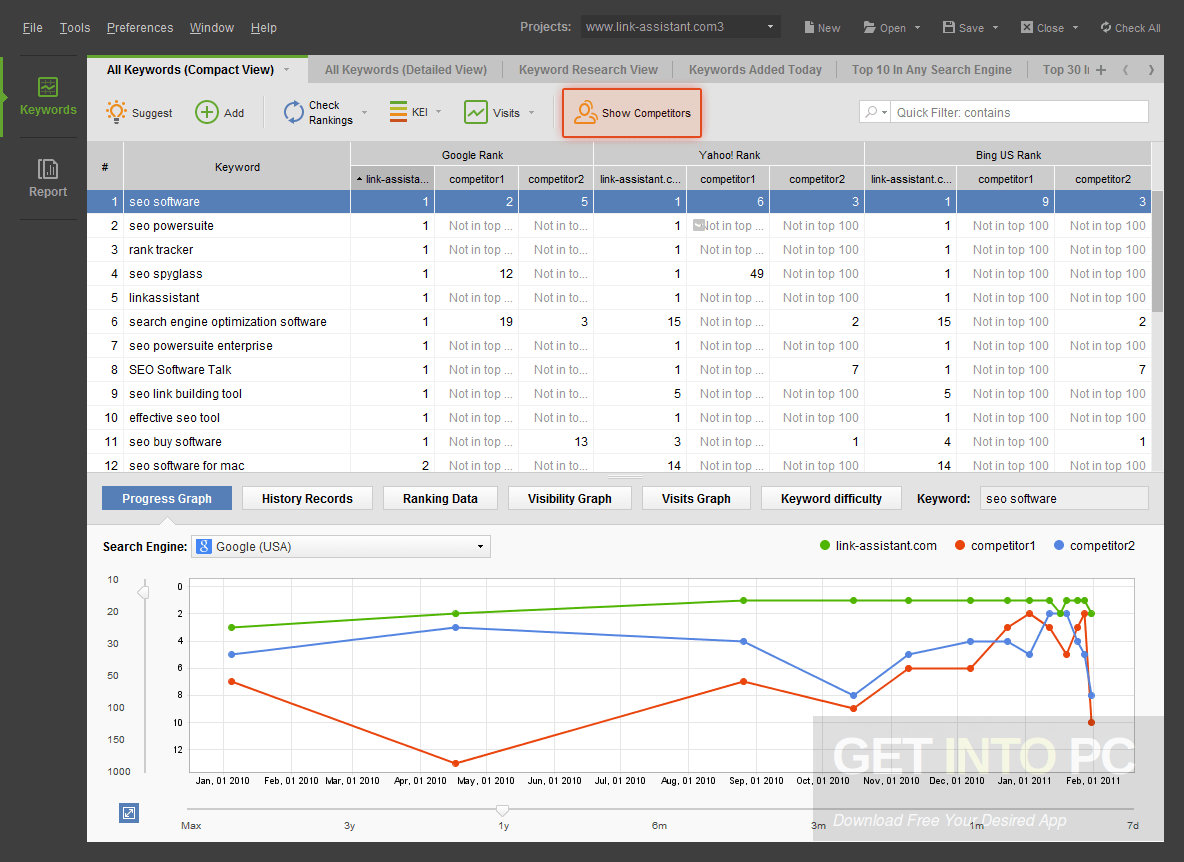Image resolution: width=1184 pixels, height=862 pixels.
Task: Expand the KEI dropdown arrow
Action: click(439, 112)
